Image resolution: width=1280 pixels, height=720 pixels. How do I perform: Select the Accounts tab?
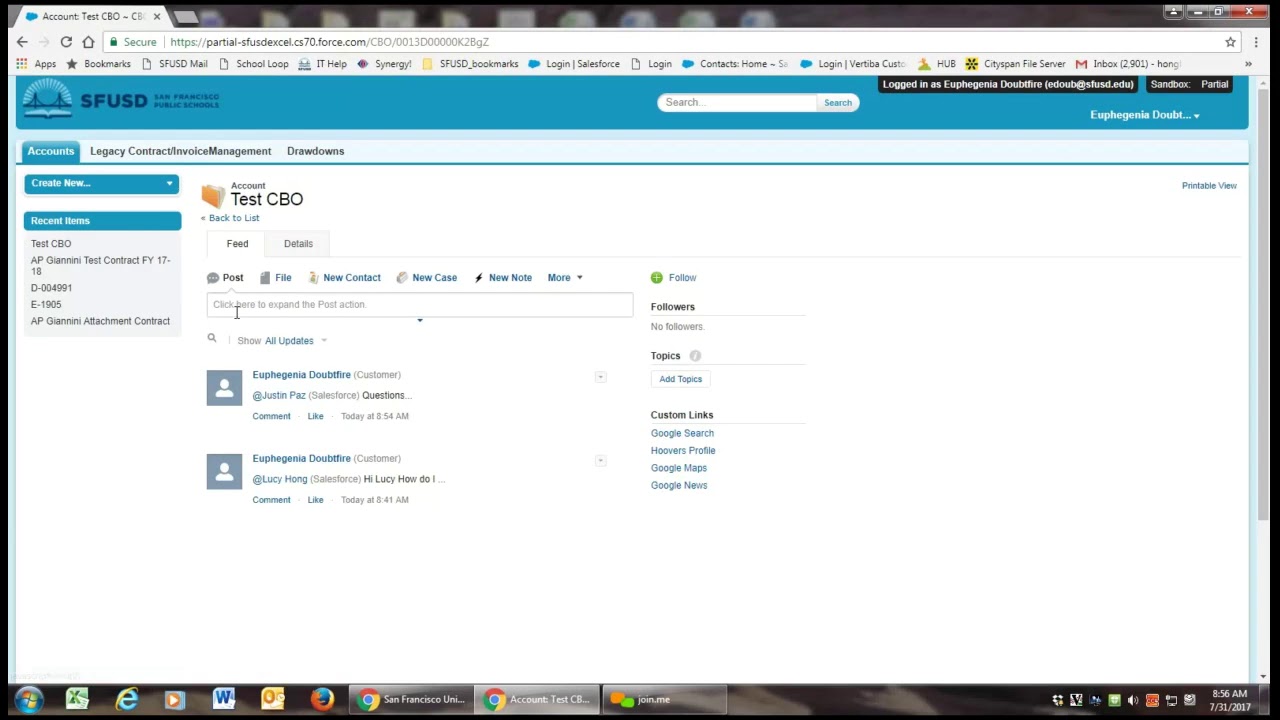[51, 151]
